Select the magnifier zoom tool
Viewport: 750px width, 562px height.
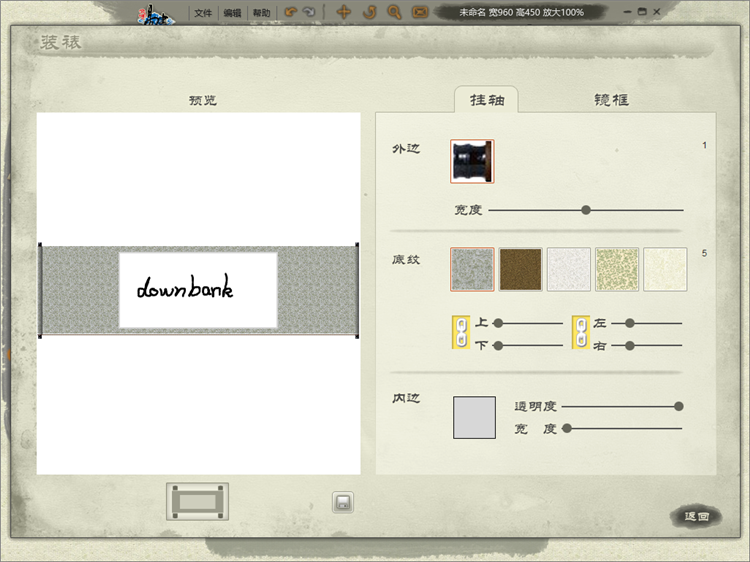point(394,13)
